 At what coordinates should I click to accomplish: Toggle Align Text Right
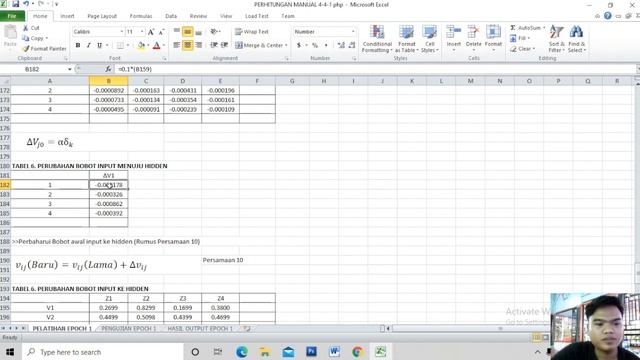click(x=199, y=45)
